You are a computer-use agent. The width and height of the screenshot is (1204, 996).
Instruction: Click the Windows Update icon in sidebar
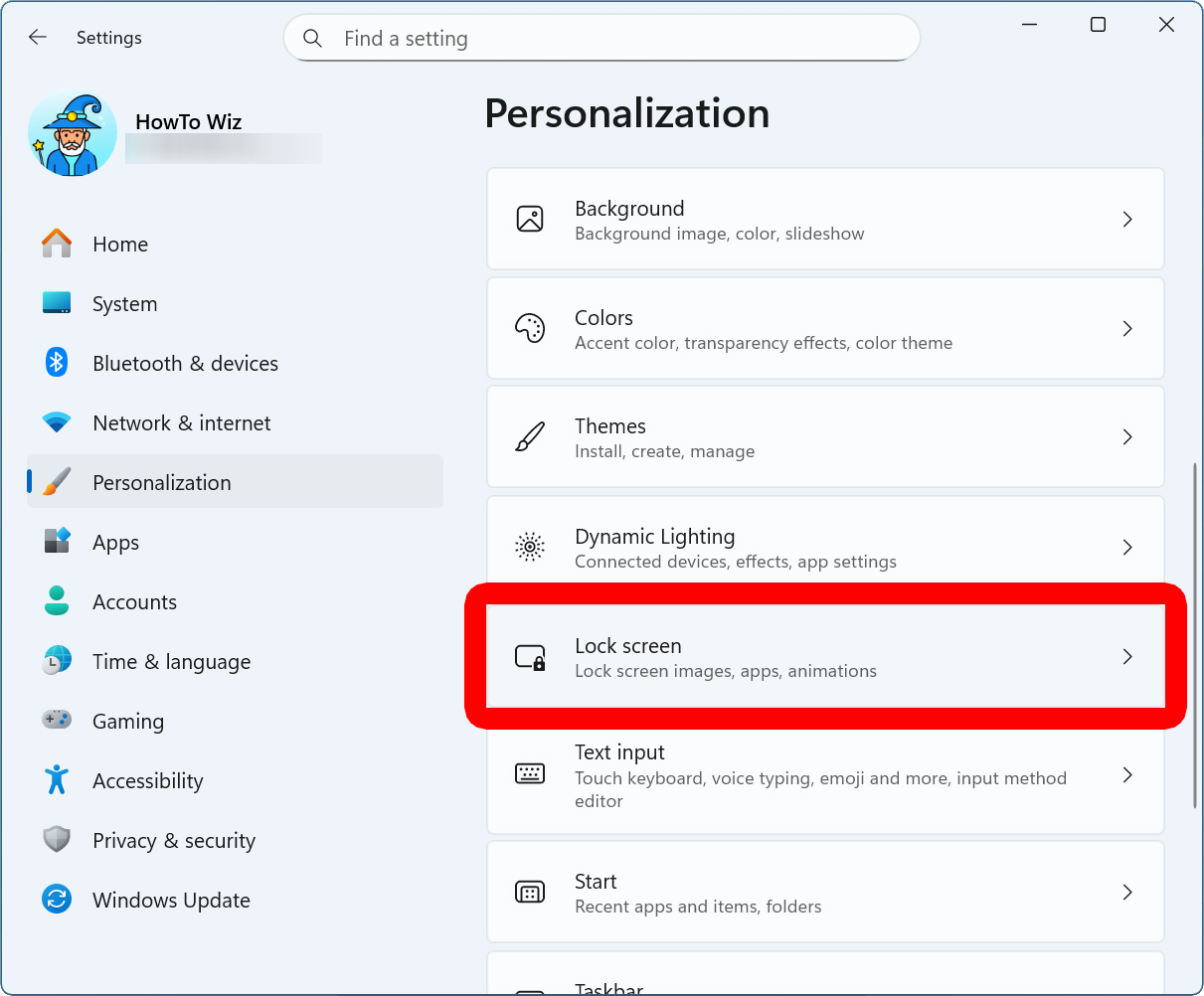(x=57, y=900)
